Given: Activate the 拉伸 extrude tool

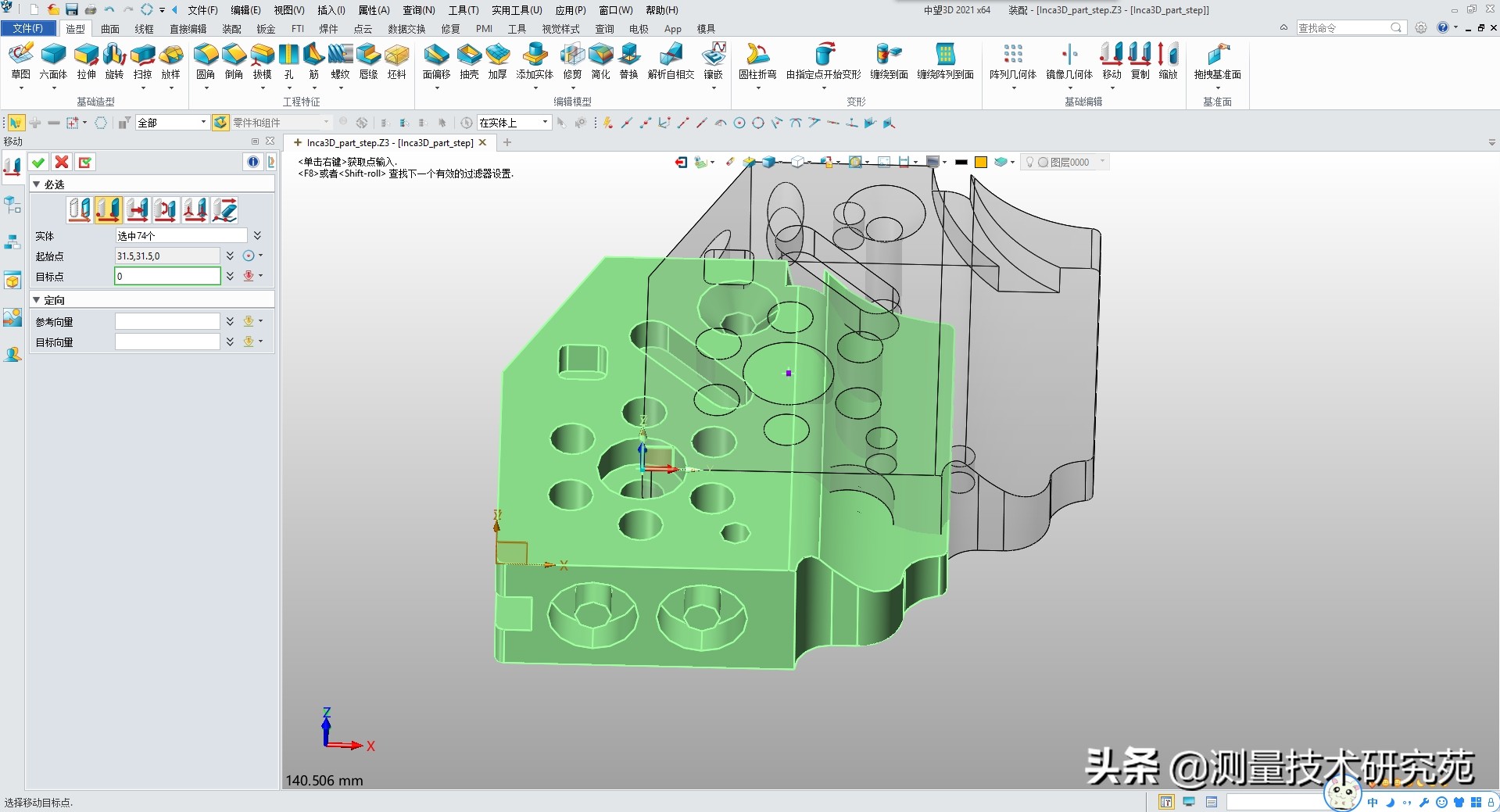Looking at the screenshot, I should pyautogui.click(x=86, y=61).
